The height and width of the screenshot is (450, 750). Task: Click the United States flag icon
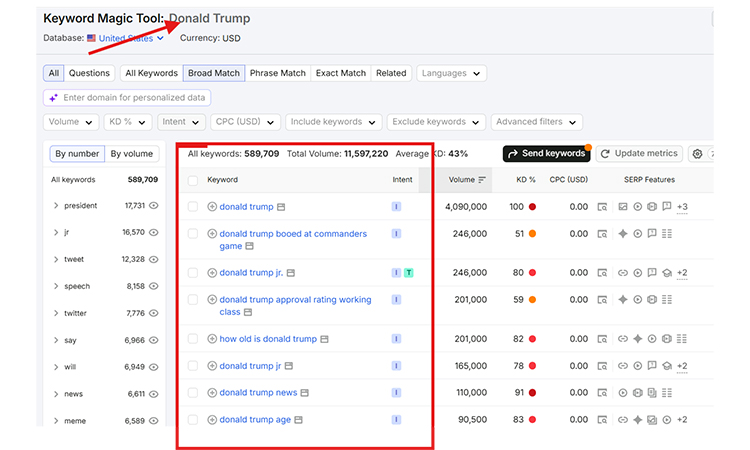[x=91, y=38]
